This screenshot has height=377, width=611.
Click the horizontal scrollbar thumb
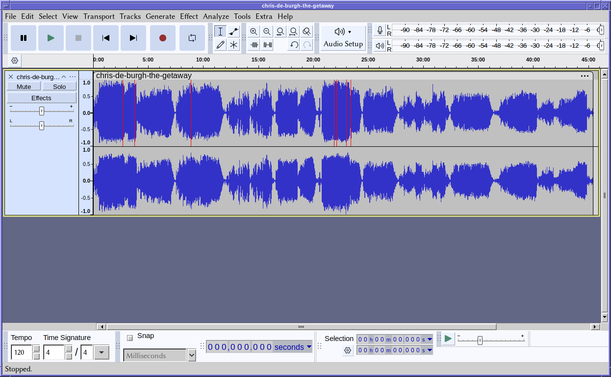(302, 327)
